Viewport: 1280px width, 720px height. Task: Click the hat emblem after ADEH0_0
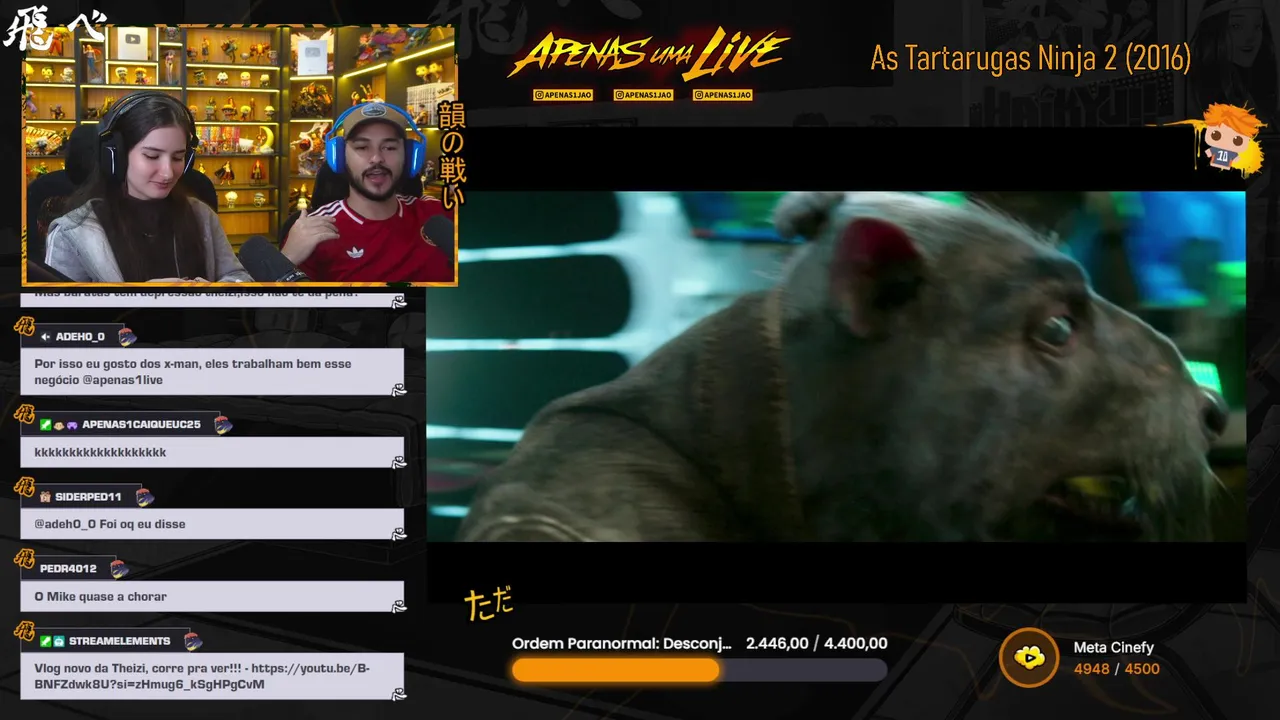coord(127,337)
